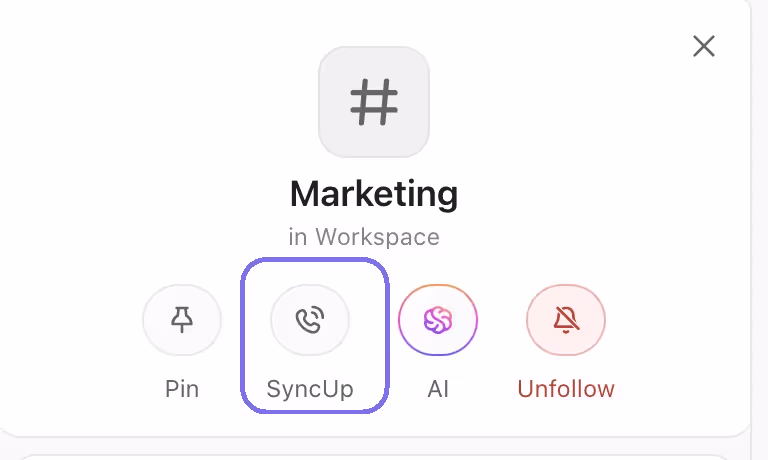Screen dimensions: 768x460
Task: Close the Marketing channel panel
Action: 704,46
